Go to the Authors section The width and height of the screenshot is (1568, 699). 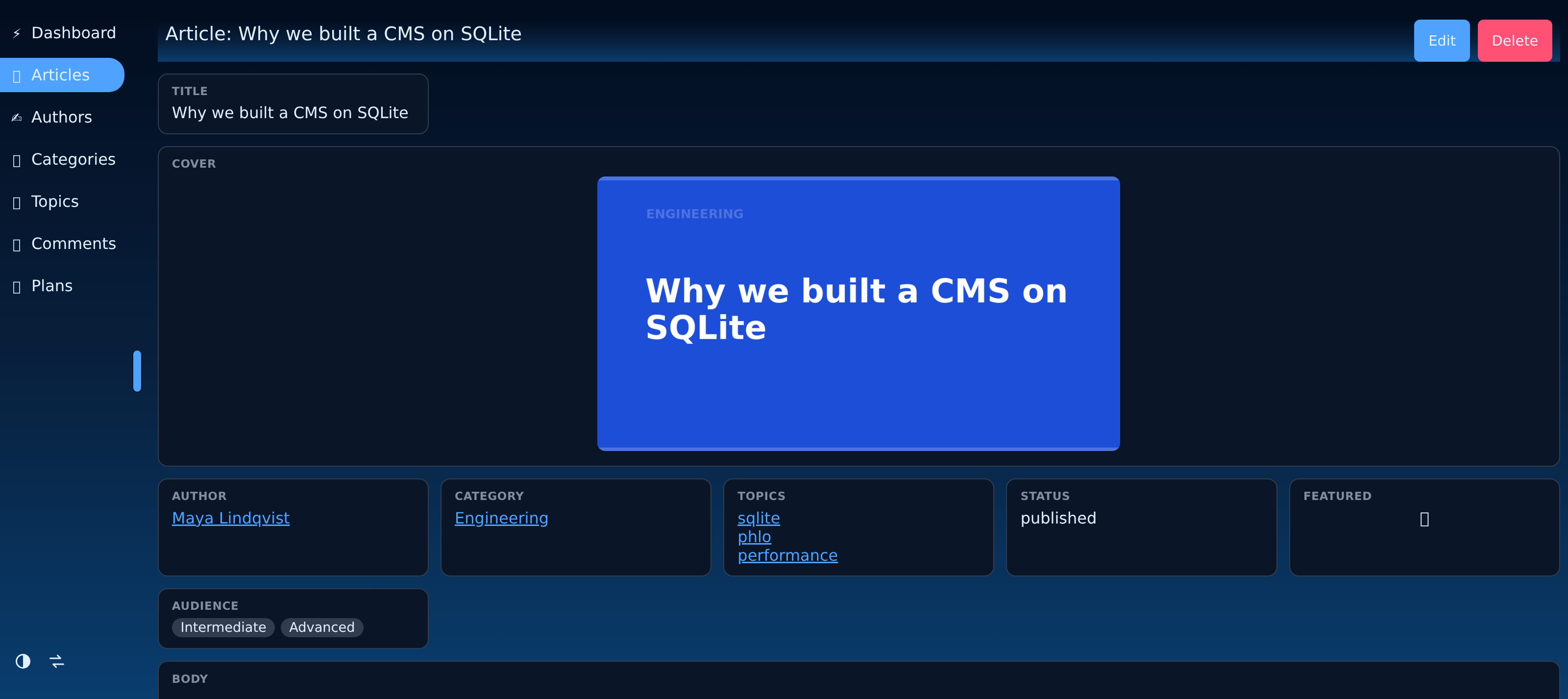click(x=61, y=117)
